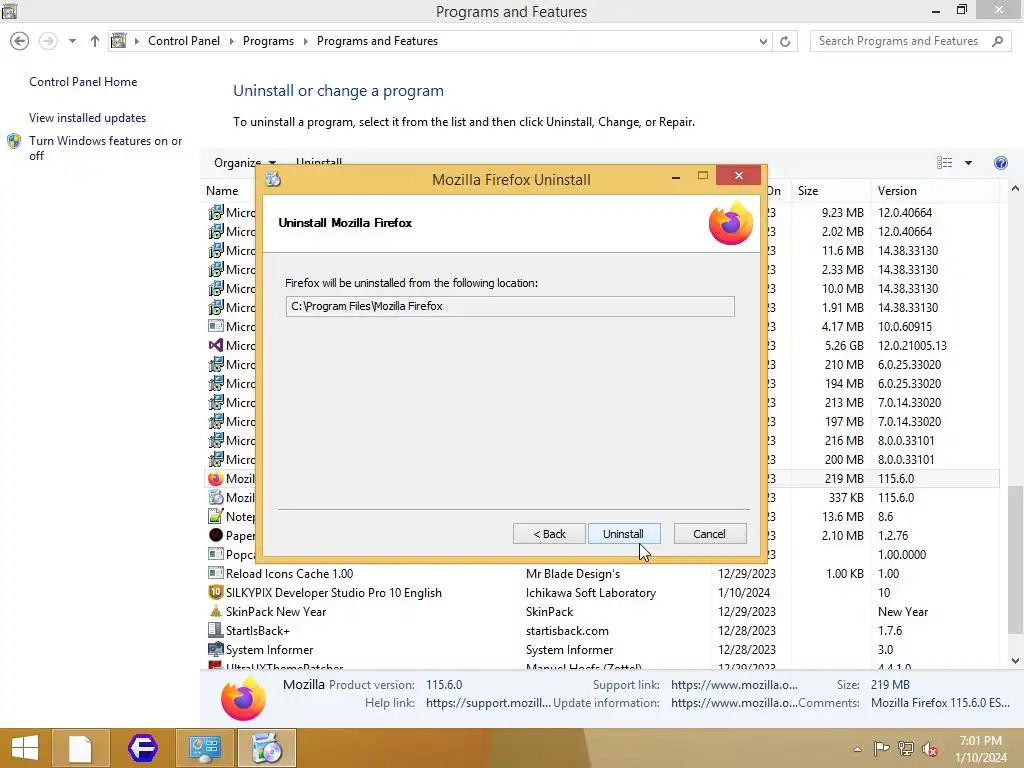Click the uninstaller icon in dialog title bar
The height and width of the screenshot is (768, 1024).
[x=273, y=178]
